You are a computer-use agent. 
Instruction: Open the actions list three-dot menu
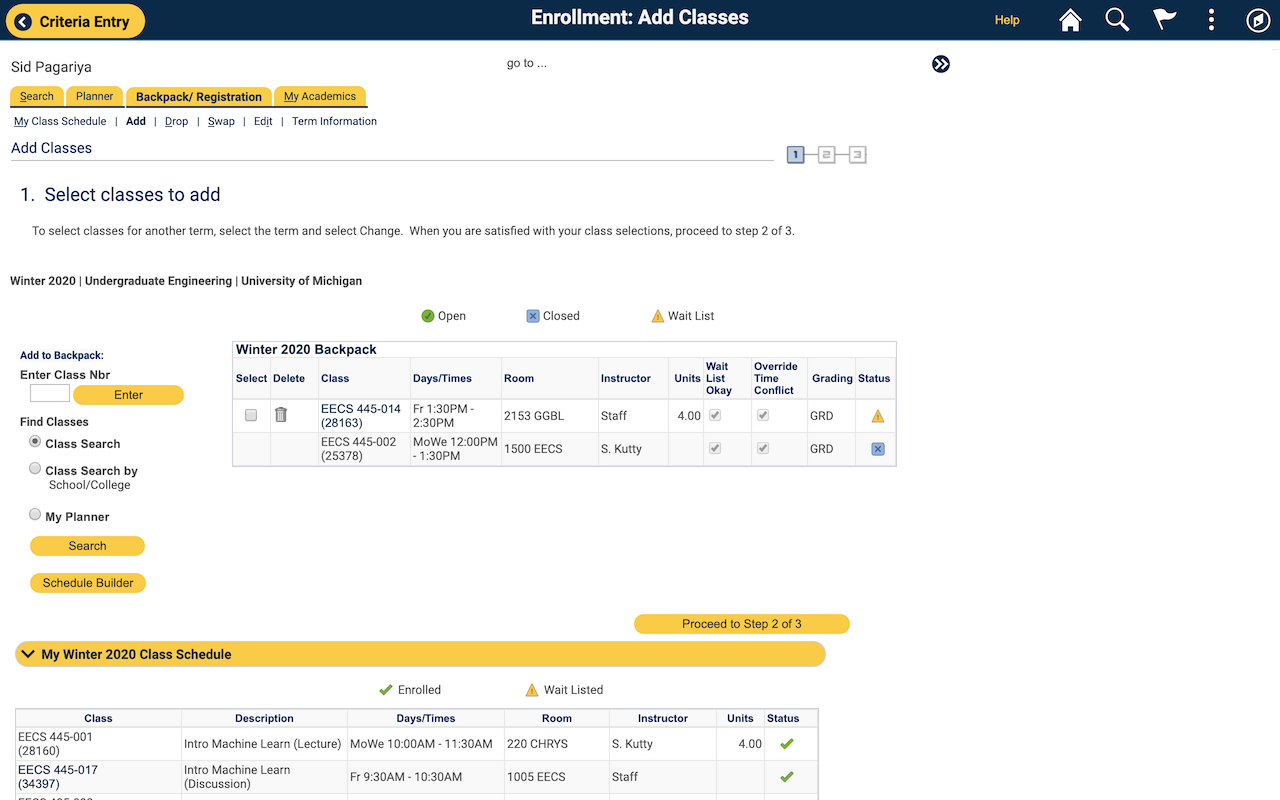[1211, 20]
